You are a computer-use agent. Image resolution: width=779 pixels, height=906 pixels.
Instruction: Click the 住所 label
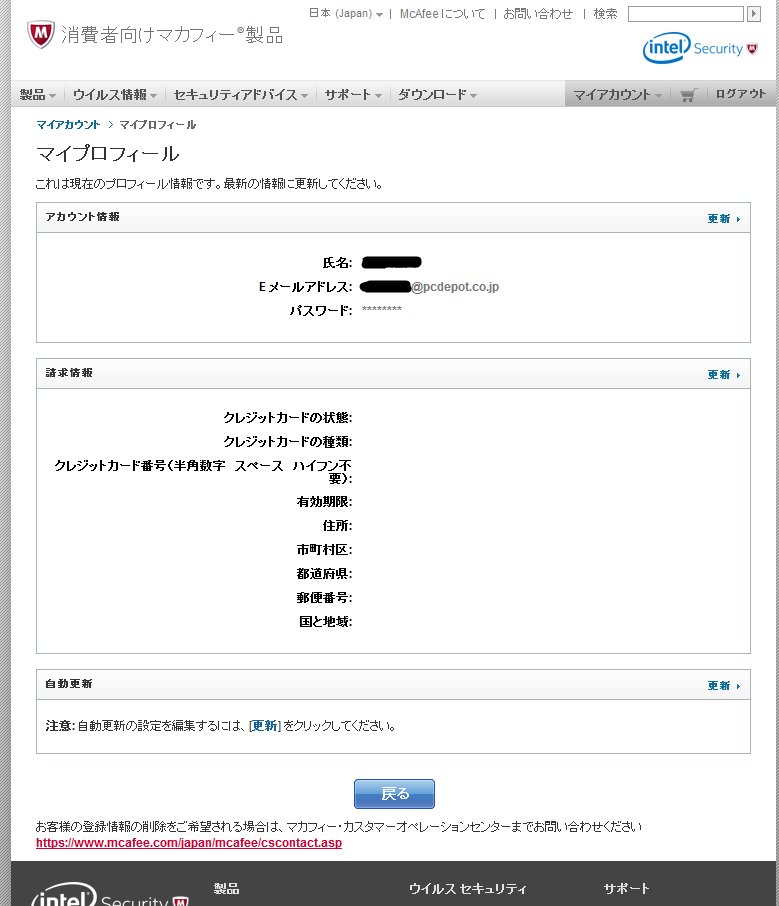[337, 526]
